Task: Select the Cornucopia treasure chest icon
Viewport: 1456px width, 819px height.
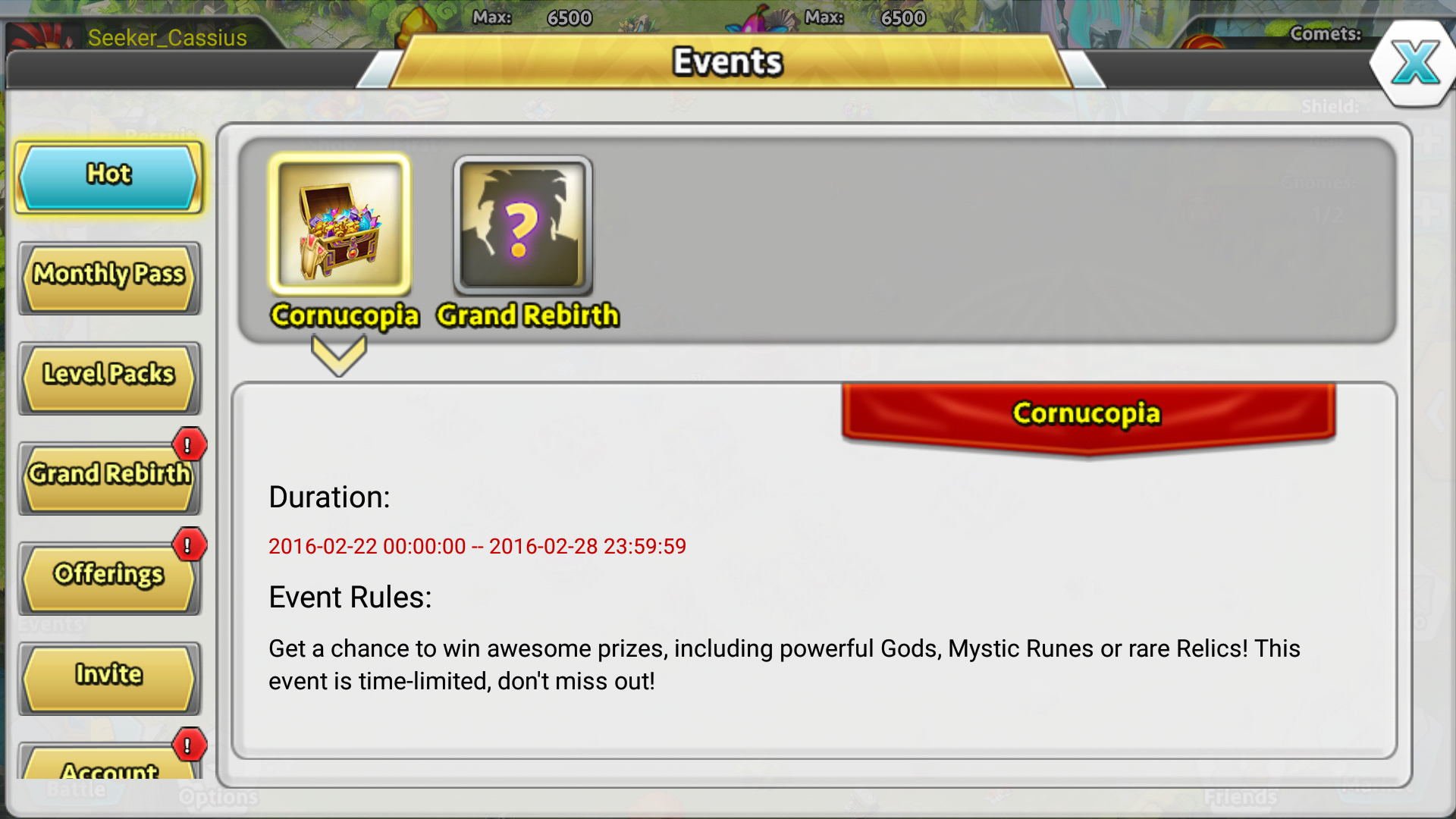Action: pyautogui.click(x=340, y=224)
